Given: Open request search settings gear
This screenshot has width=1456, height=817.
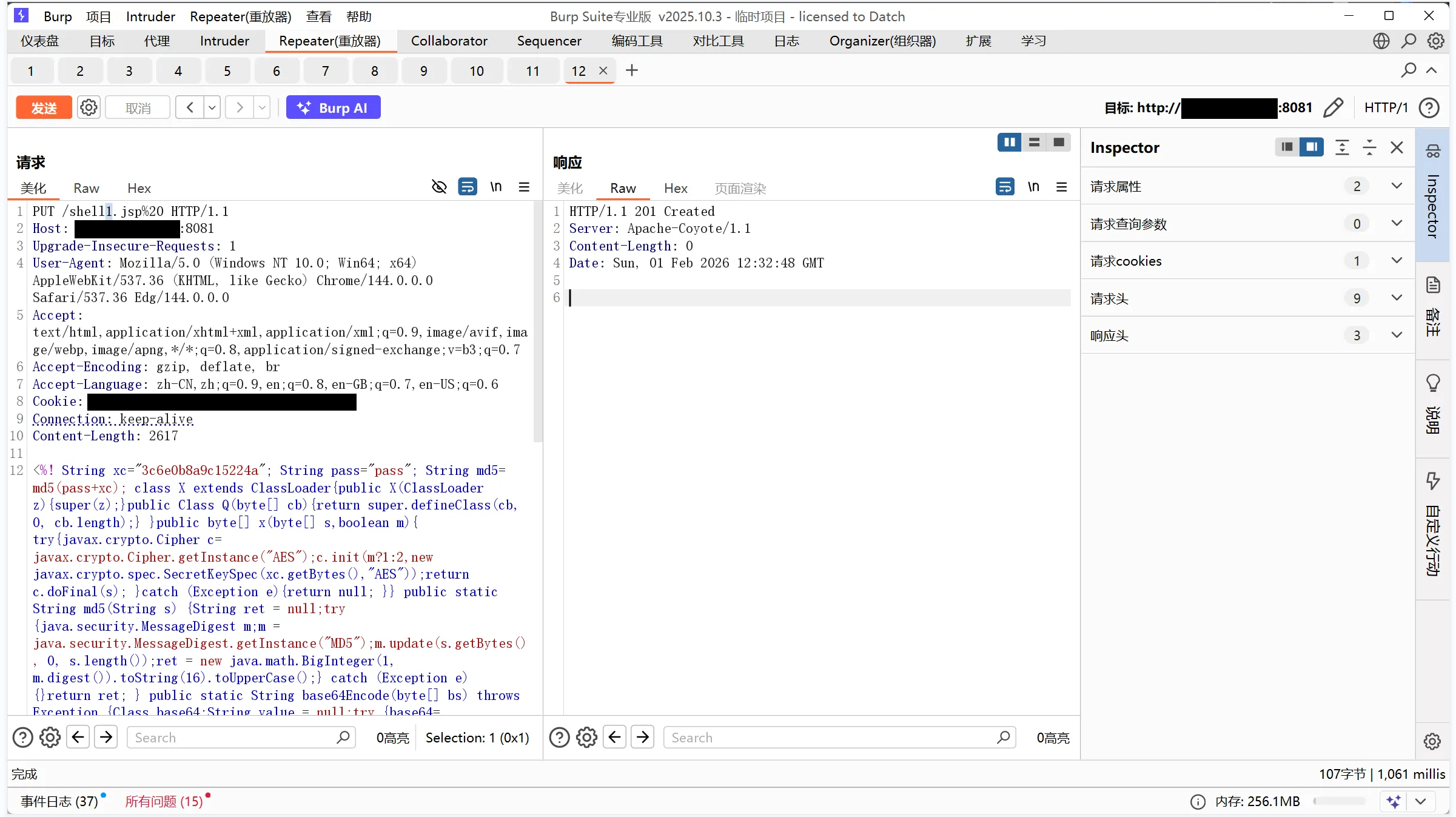Looking at the screenshot, I should [50, 738].
